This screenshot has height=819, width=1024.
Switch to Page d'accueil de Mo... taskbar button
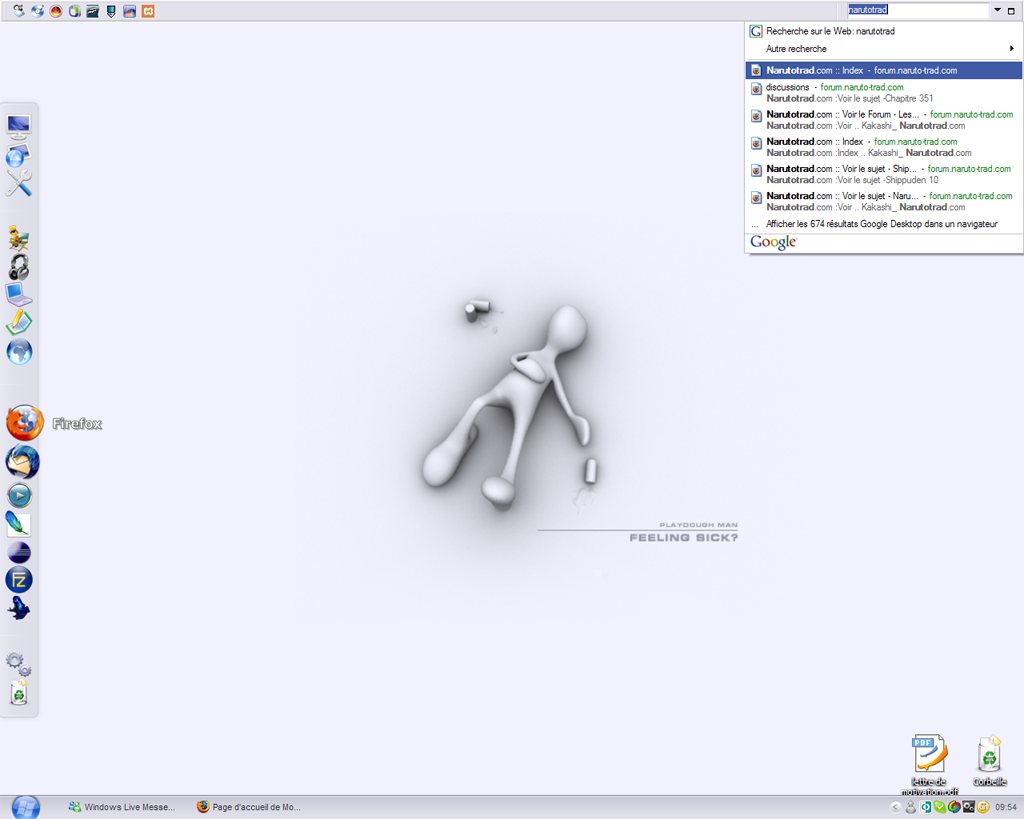coord(249,807)
